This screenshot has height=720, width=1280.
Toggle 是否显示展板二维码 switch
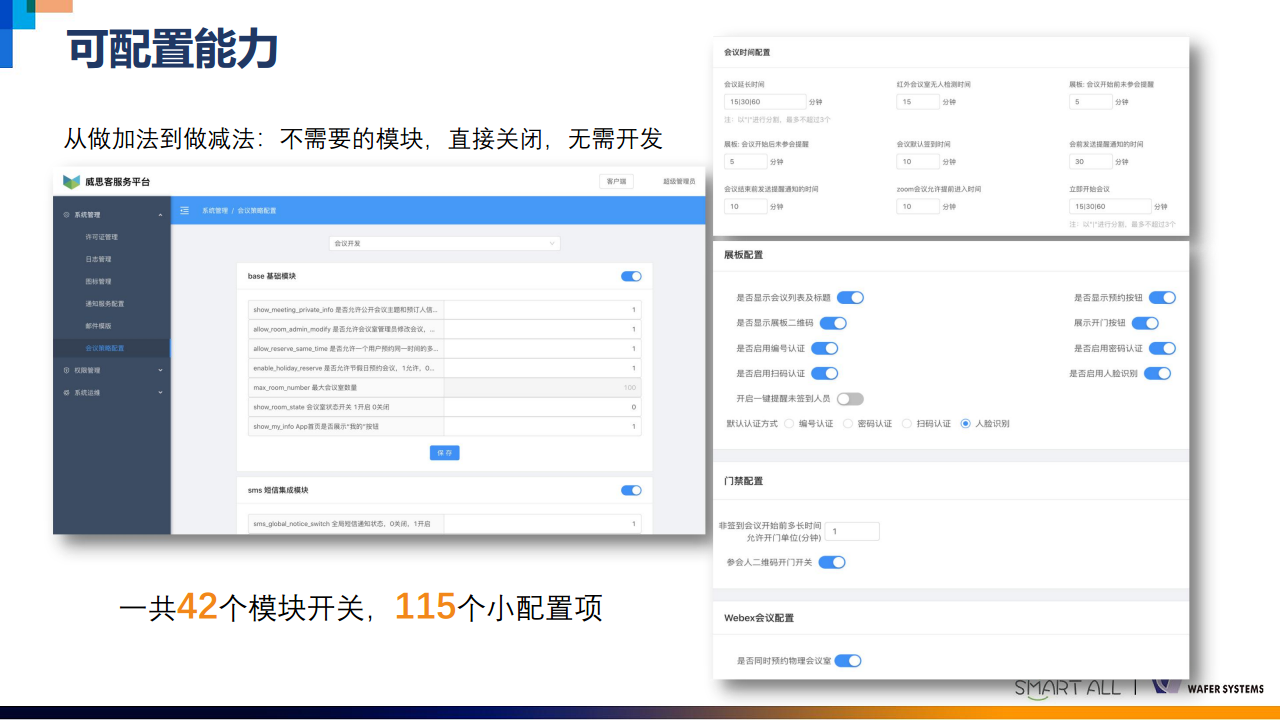click(833, 323)
